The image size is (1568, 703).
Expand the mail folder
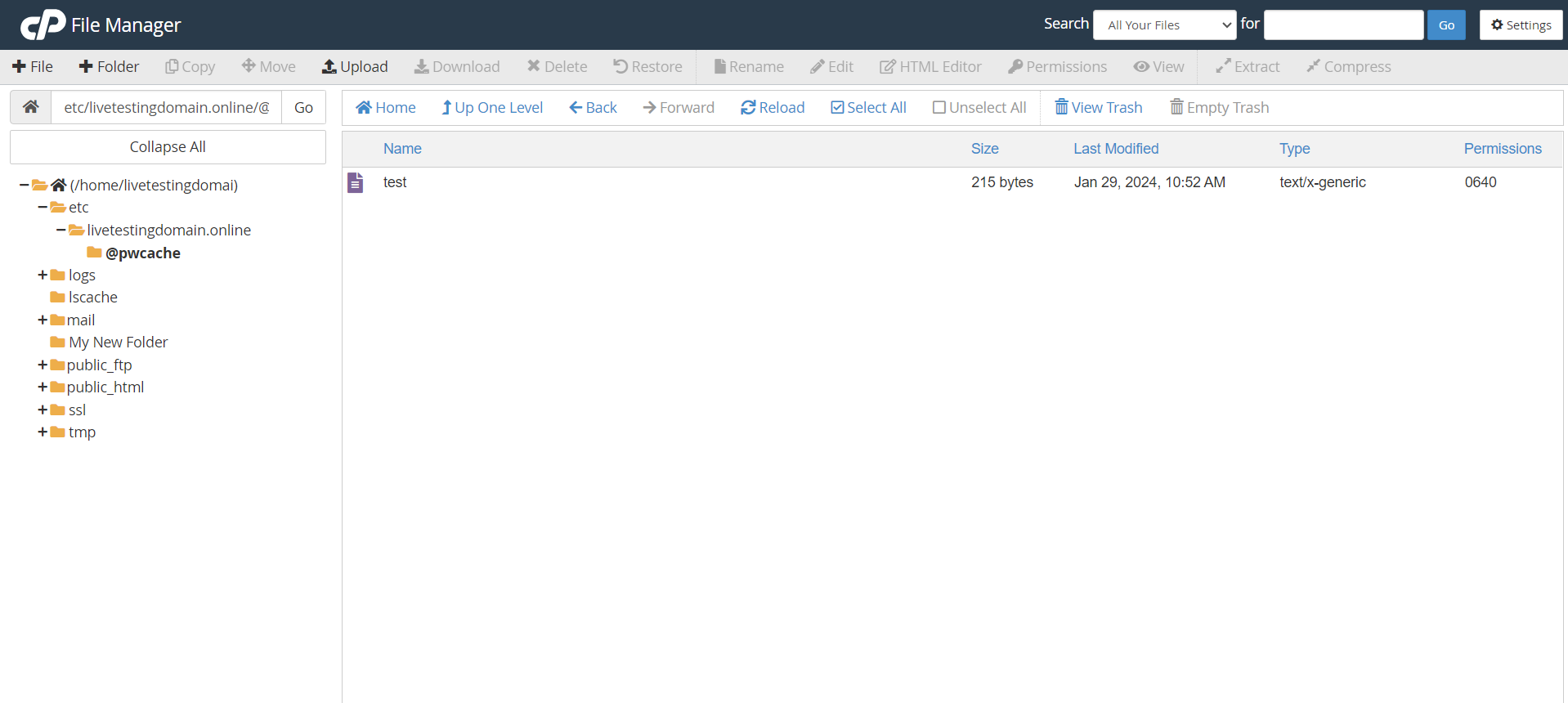point(43,320)
